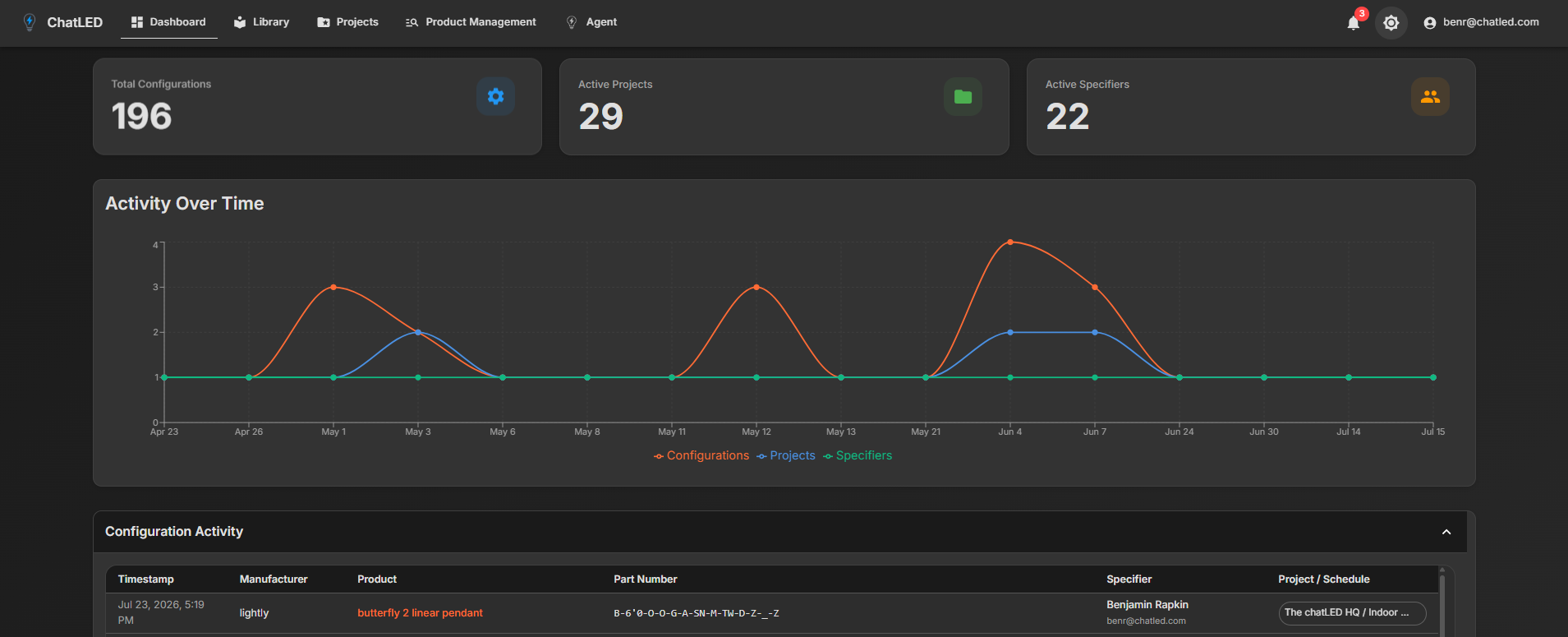Click the Part Number column header
This screenshot has height=637, width=1568.
pyautogui.click(x=646, y=579)
